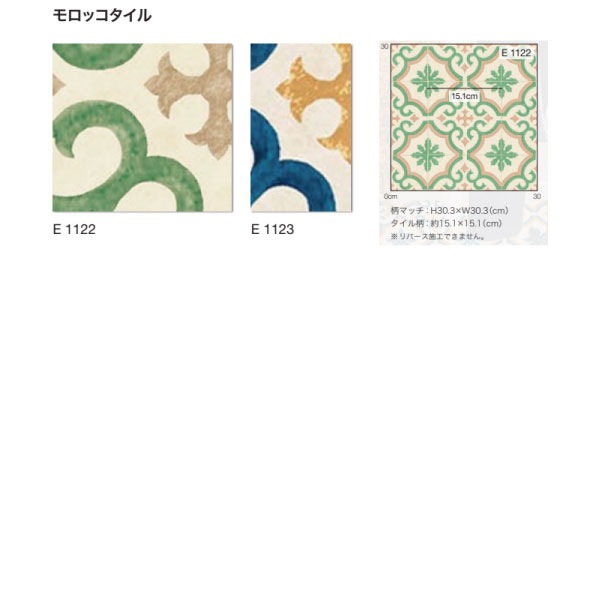Click the top-left green leaf motif in diagram
Viewport: 600px width, 600px height.
pos(427,81)
